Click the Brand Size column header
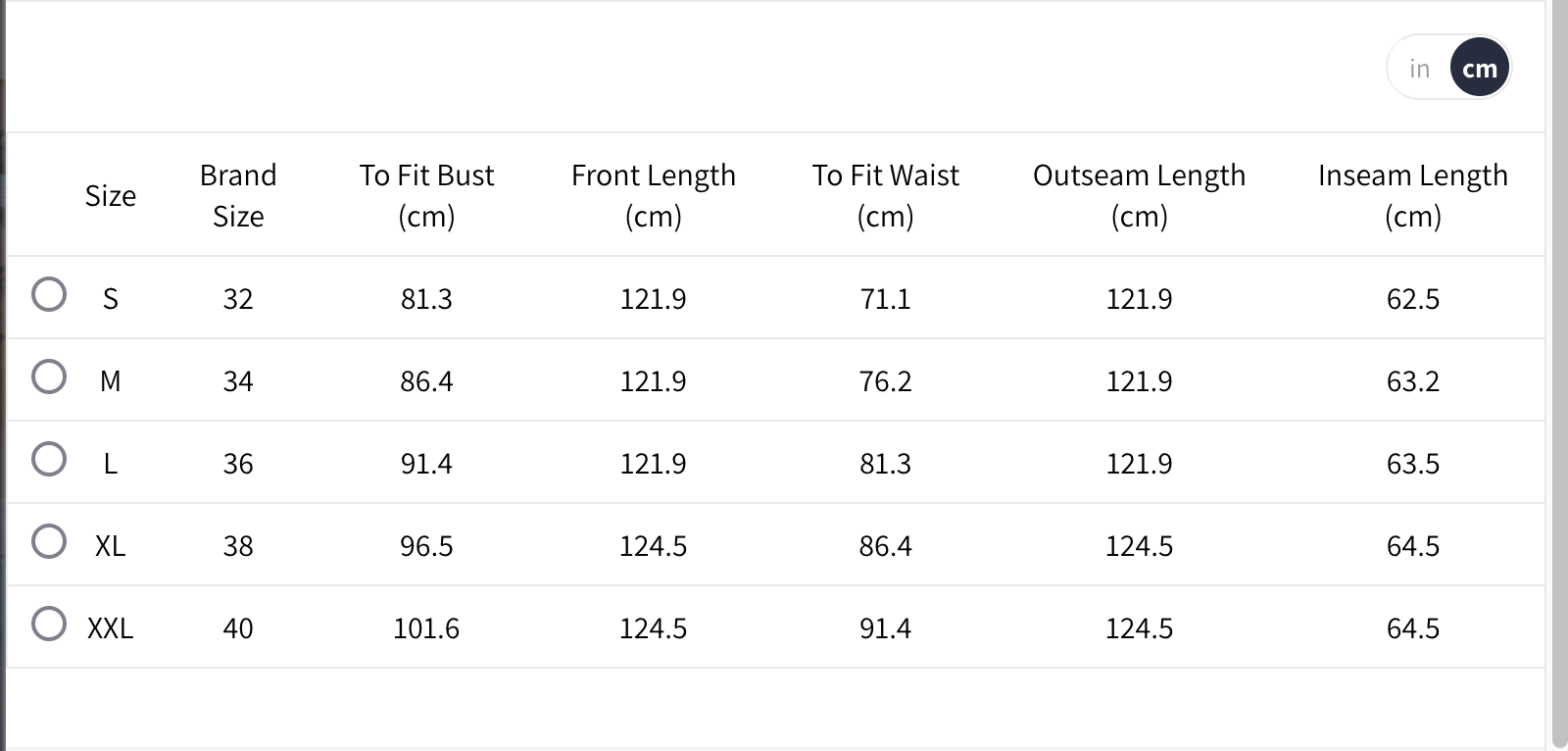 tap(238, 195)
